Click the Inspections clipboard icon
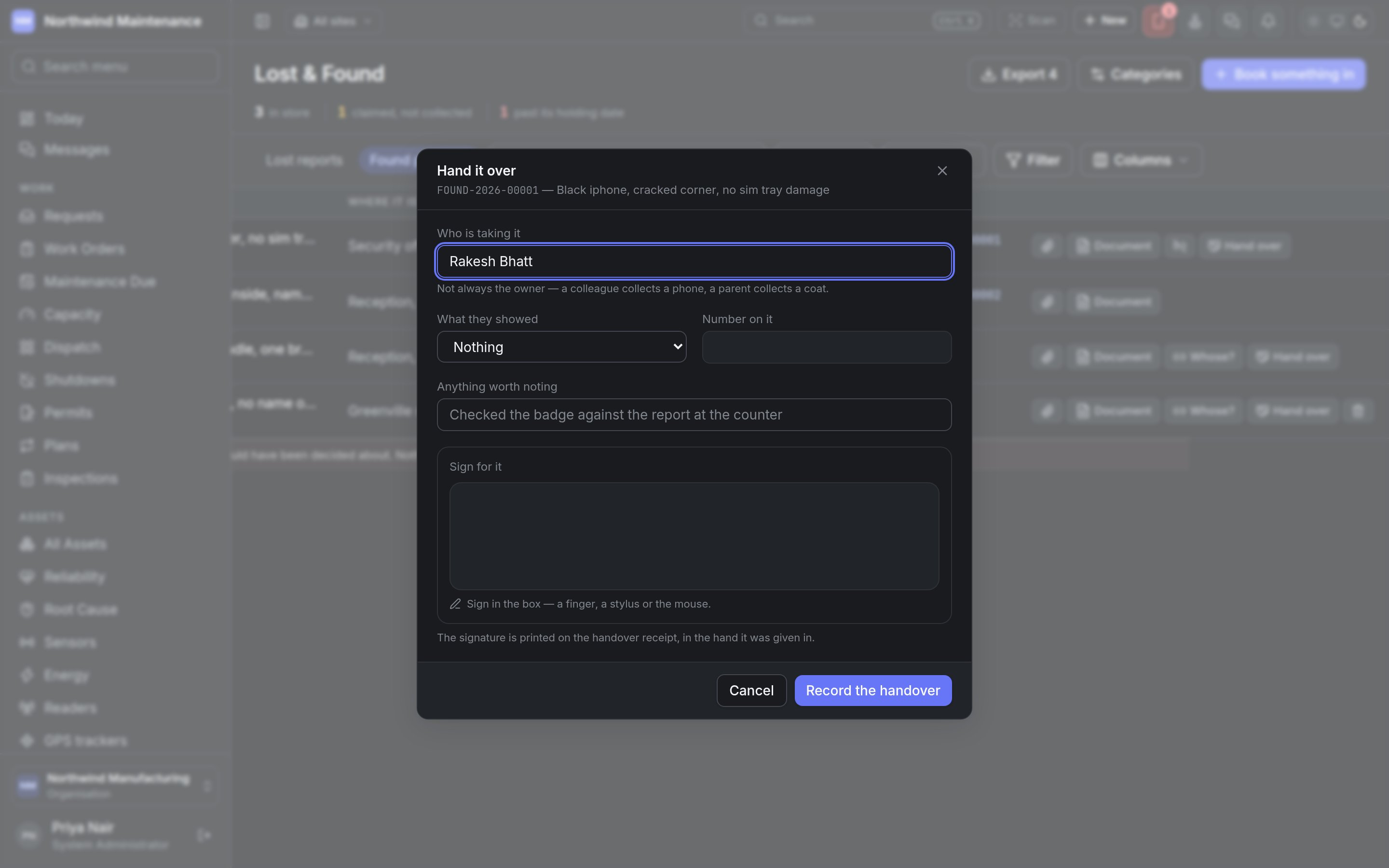Screen dimensions: 1389x868 [x=27, y=478]
